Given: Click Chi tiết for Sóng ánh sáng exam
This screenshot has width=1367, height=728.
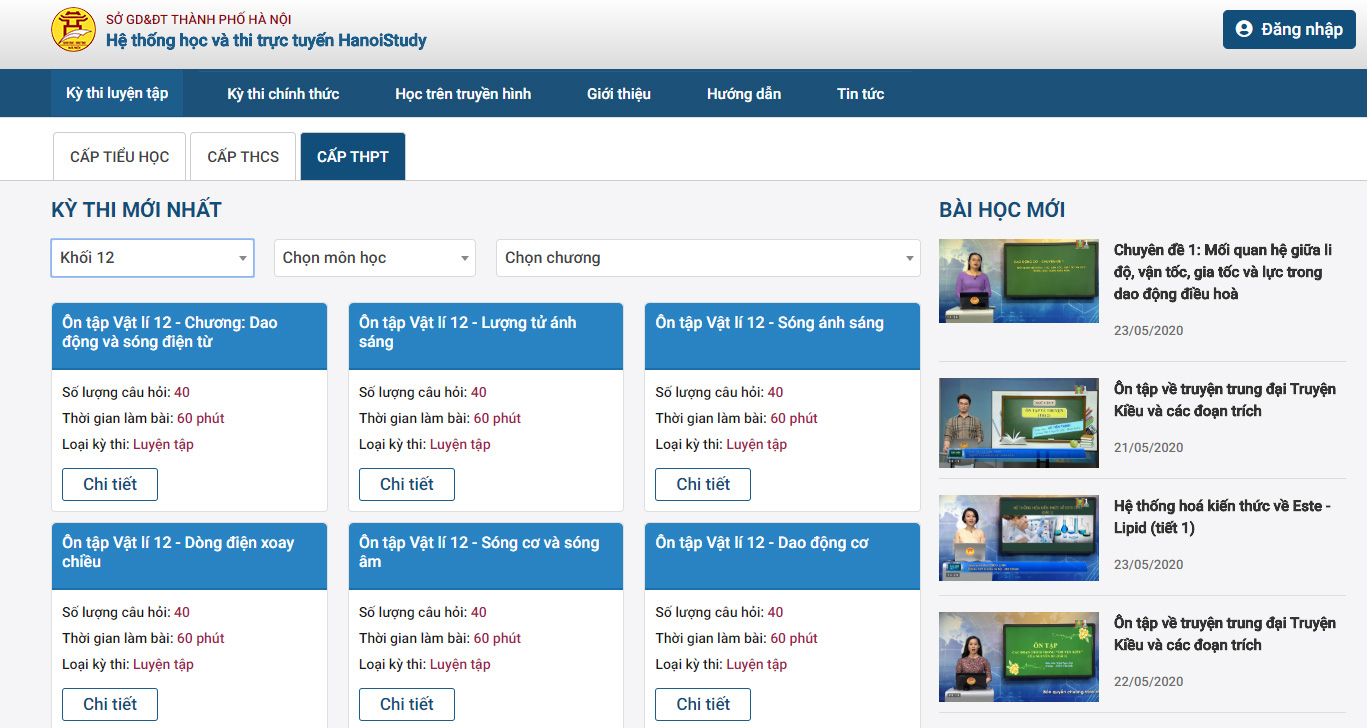Looking at the screenshot, I should coord(702,484).
